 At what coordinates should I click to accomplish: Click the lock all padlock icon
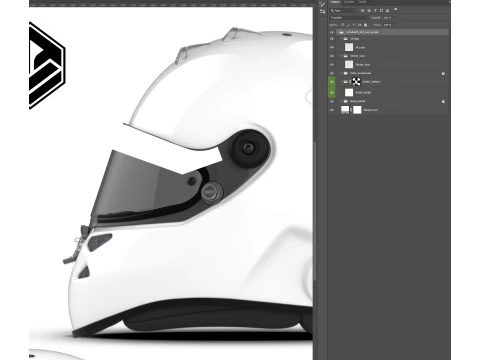click(x=365, y=25)
